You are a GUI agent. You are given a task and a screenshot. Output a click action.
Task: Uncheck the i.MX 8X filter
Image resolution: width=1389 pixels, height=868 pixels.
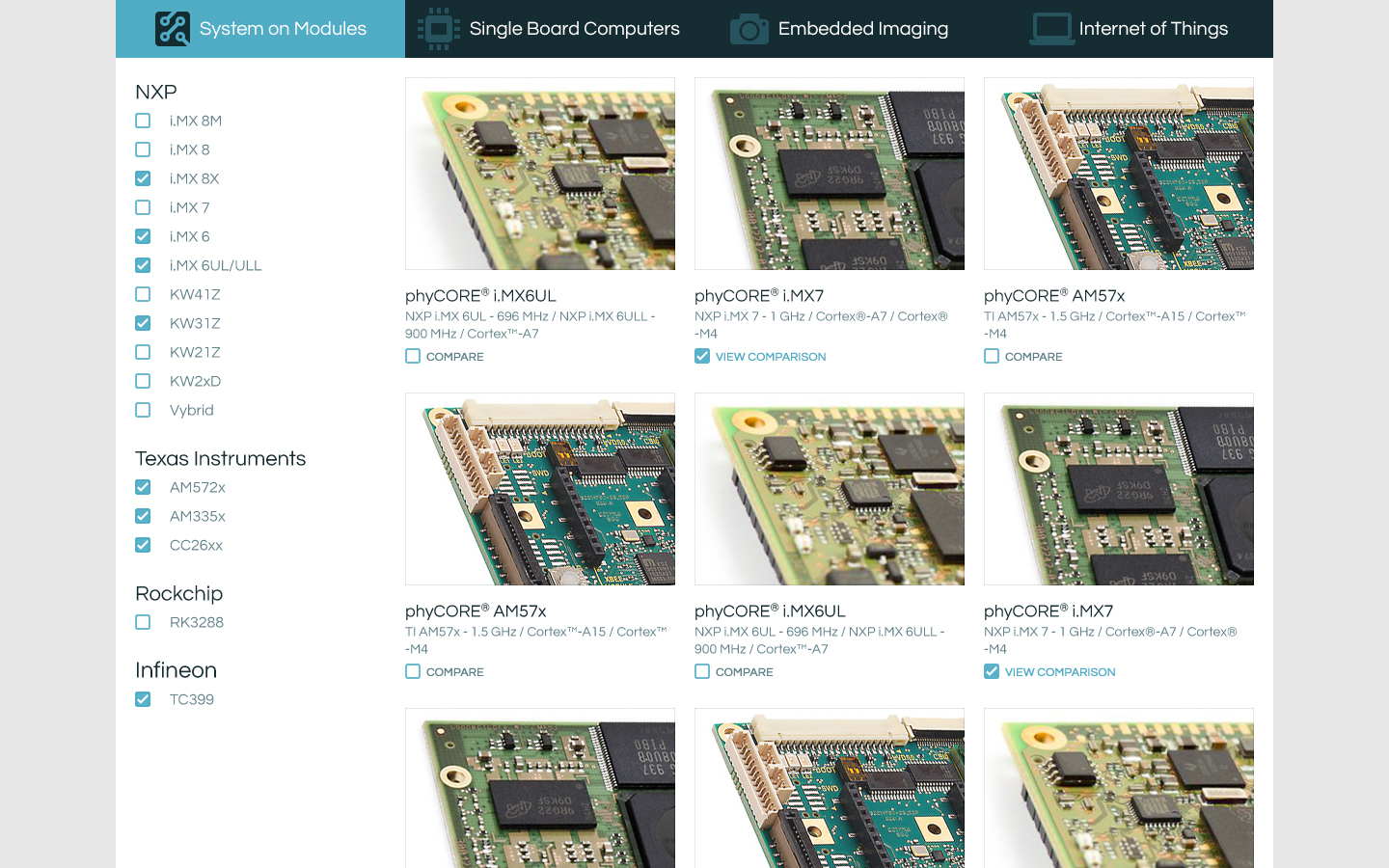[144, 178]
